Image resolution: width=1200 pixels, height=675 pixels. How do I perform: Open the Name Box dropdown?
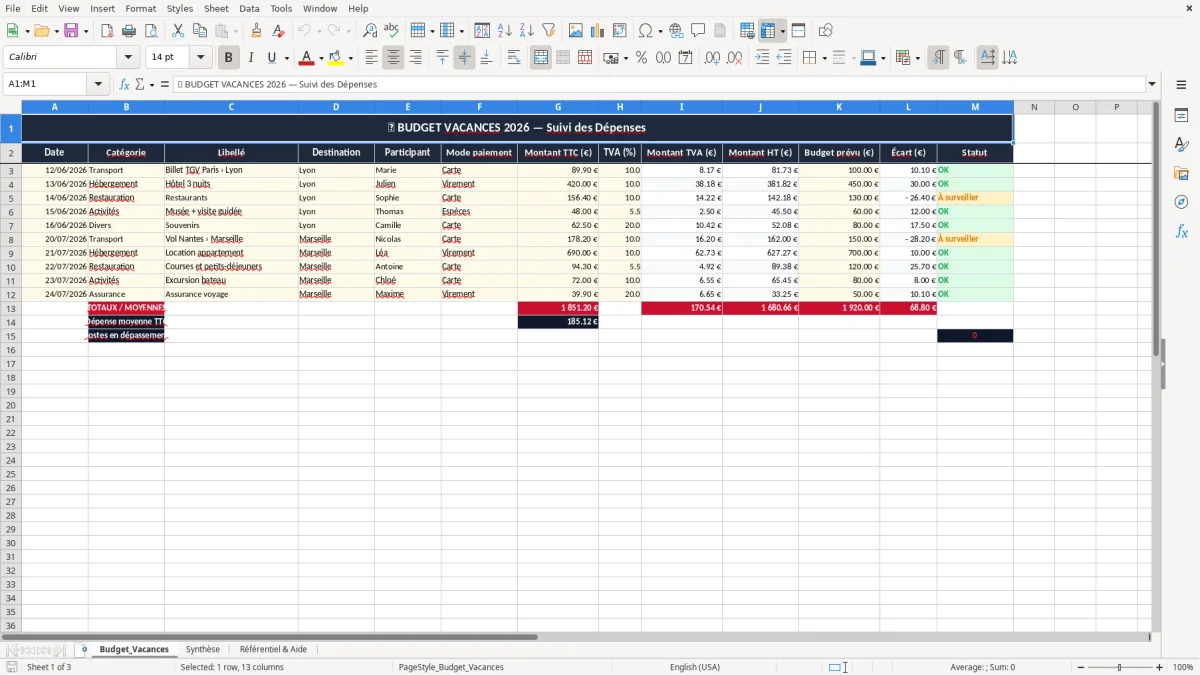tap(99, 84)
